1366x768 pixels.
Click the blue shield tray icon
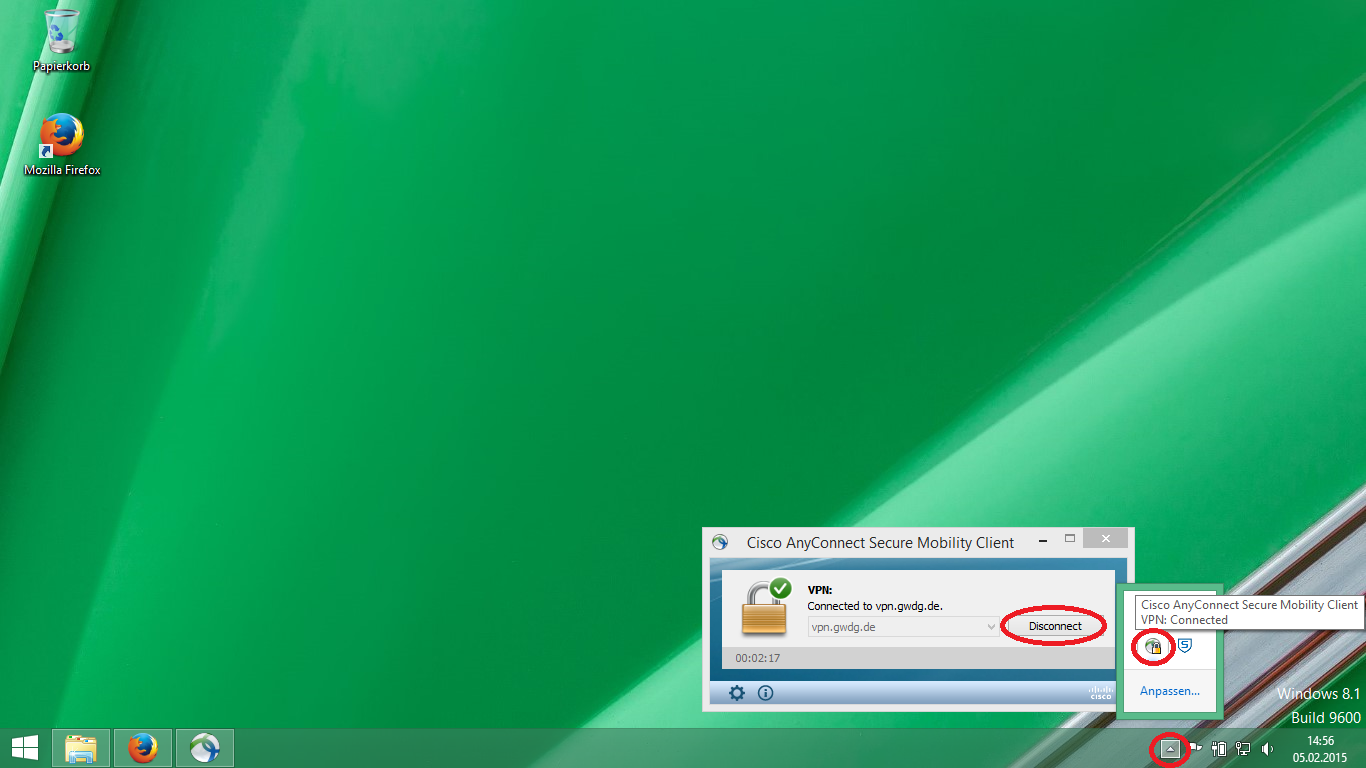pyautogui.click(x=1184, y=647)
